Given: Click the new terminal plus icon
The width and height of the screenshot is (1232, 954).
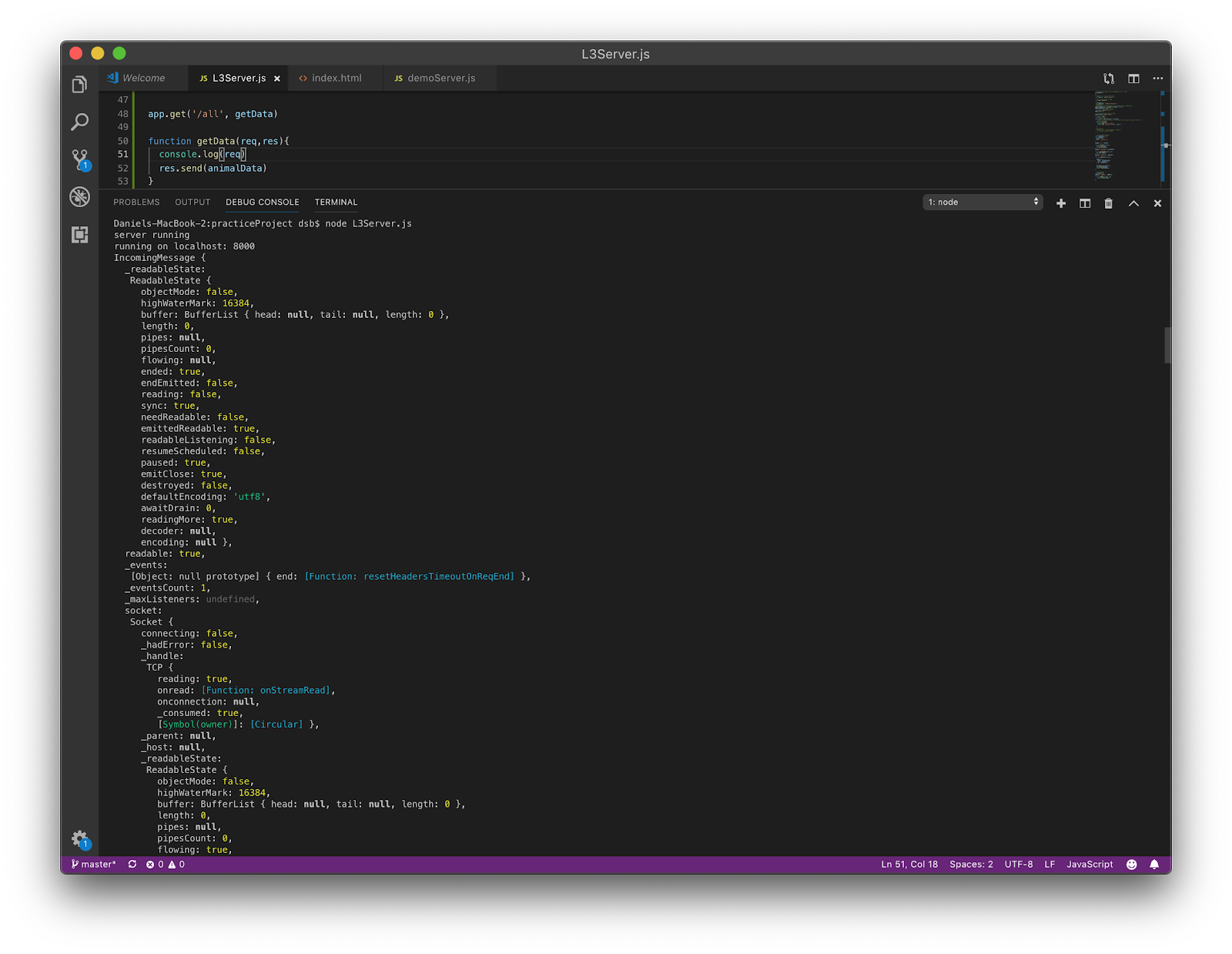Looking at the screenshot, I should pos(1061,203).
